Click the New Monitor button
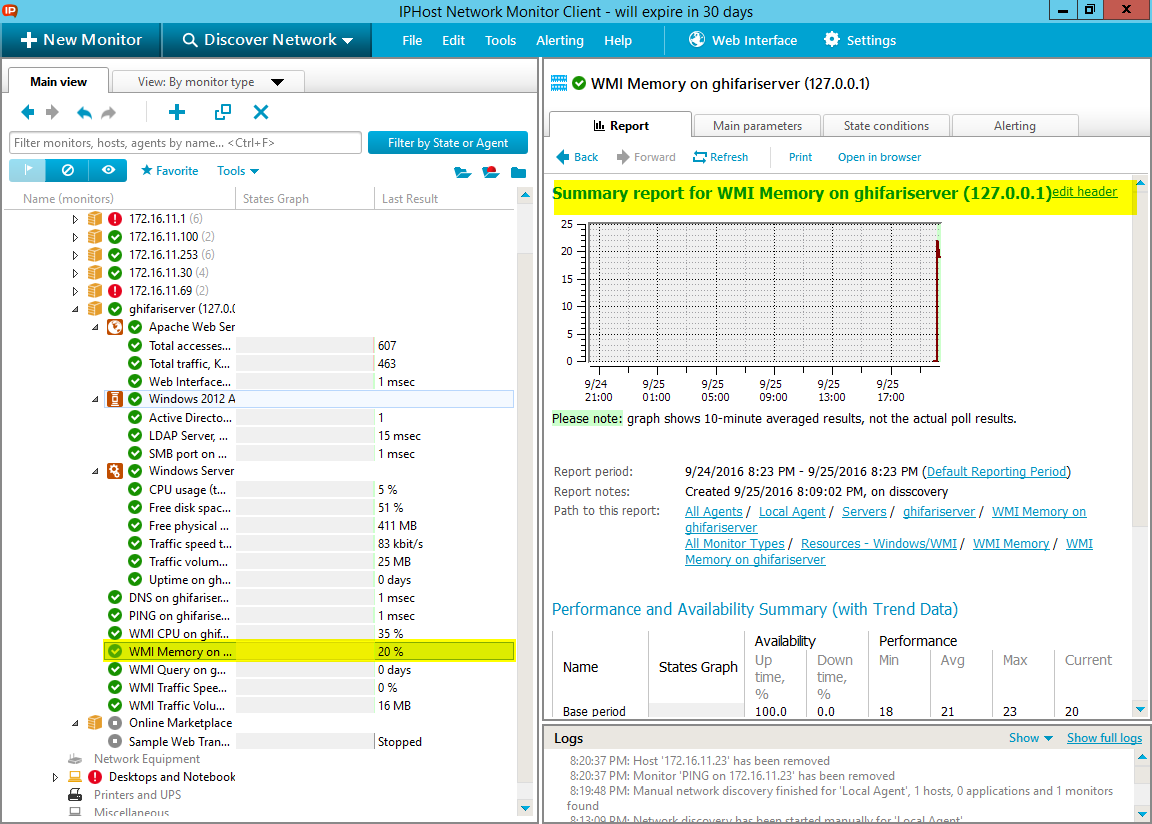Image resolution: width=1152 pixels, height=824 pixels. point(81,40)
